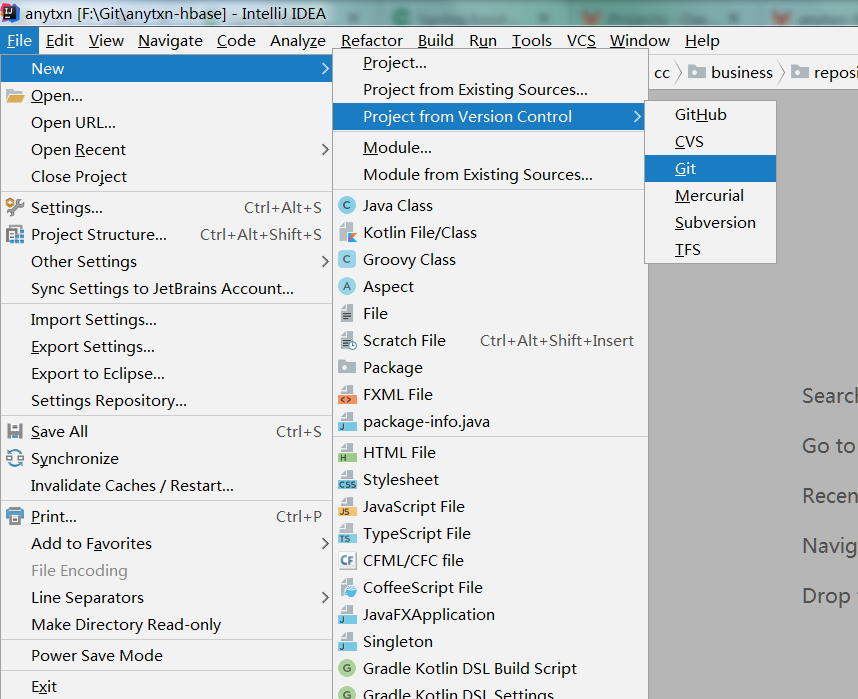Viewport: 858px width, 699px height.
Task: Choose the CVS option
Action: pos(710,142)
